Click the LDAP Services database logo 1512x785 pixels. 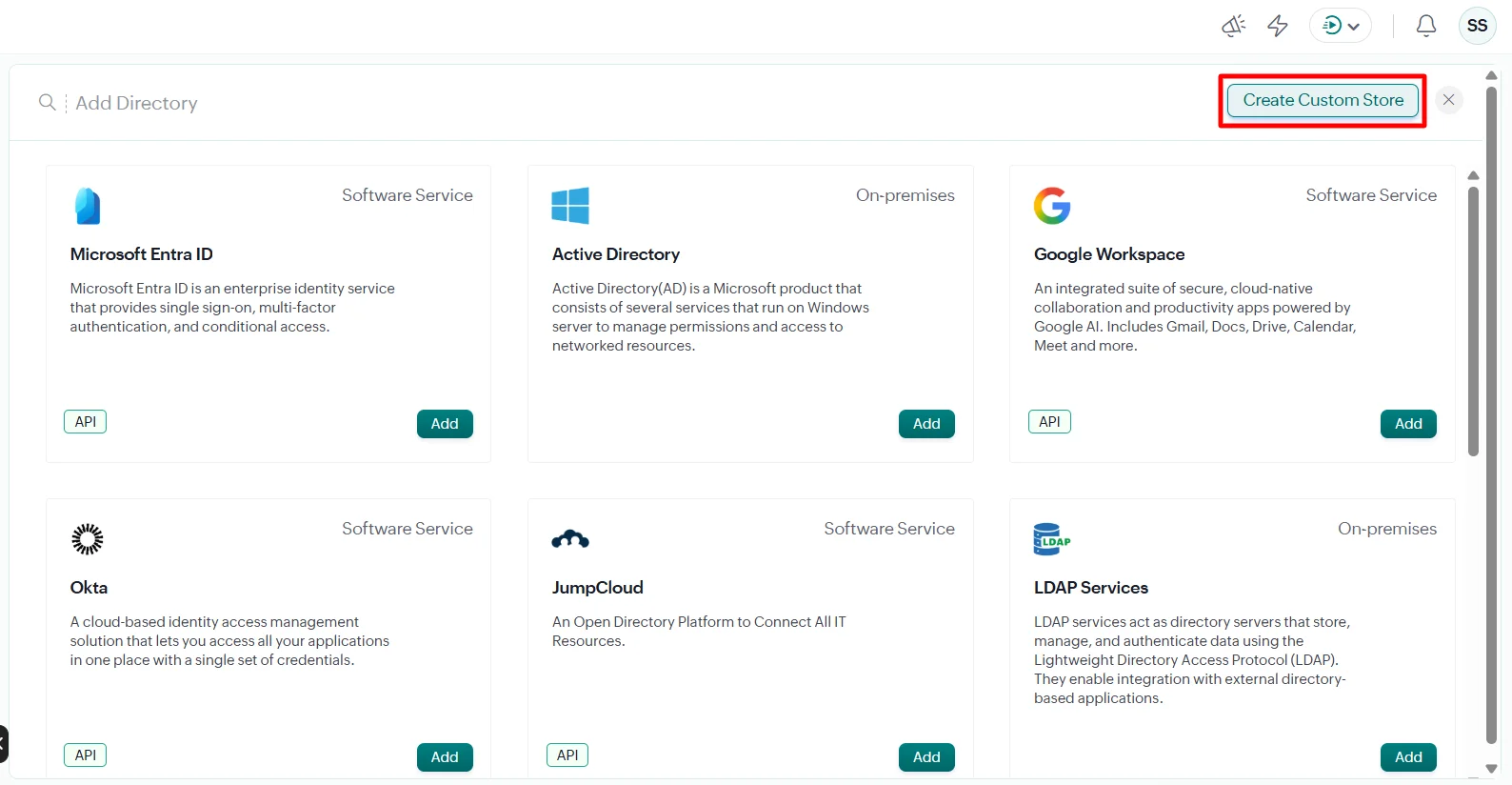point(1051,539)
